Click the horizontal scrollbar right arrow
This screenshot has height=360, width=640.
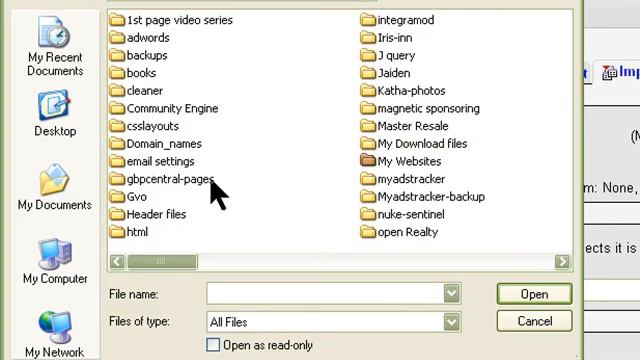point(562,261)
